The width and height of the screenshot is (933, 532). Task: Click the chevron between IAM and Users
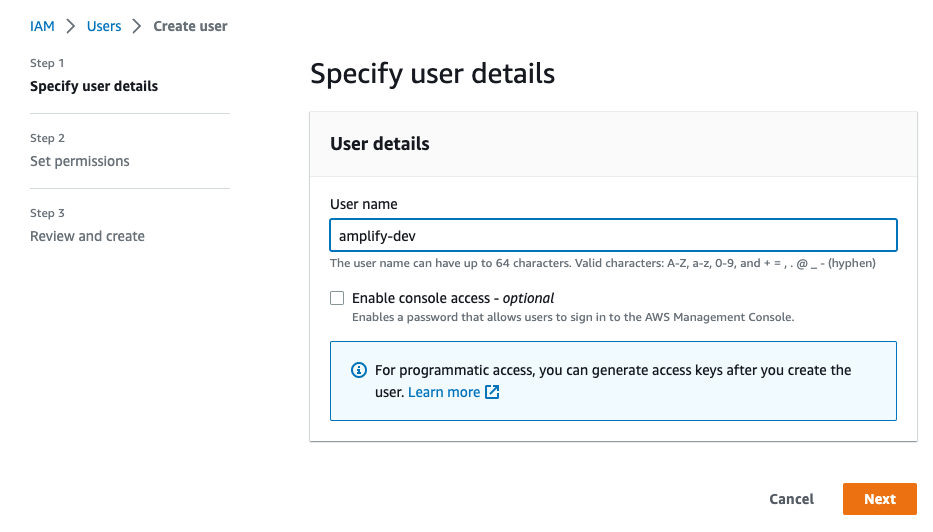click(71, 26)
